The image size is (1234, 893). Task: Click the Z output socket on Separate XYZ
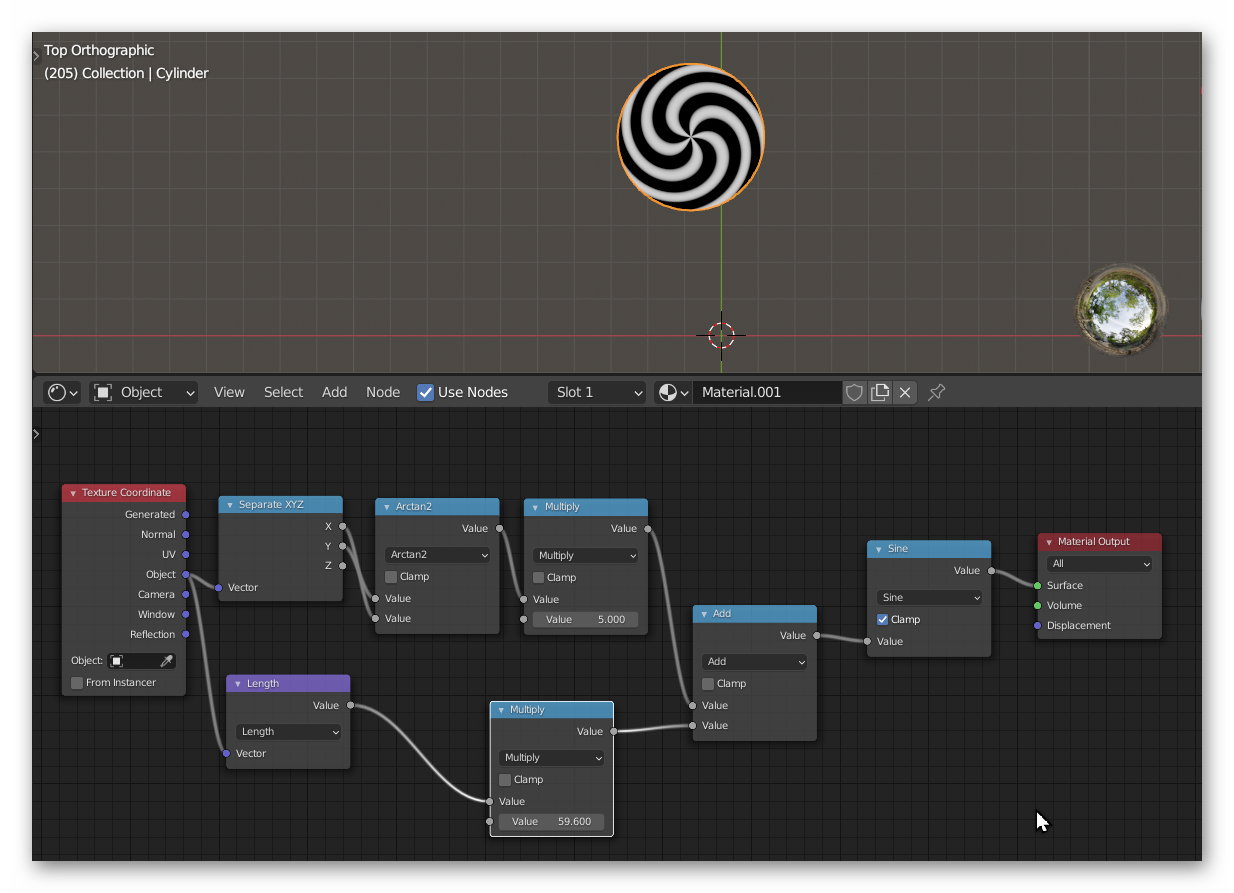pos(342,566)
